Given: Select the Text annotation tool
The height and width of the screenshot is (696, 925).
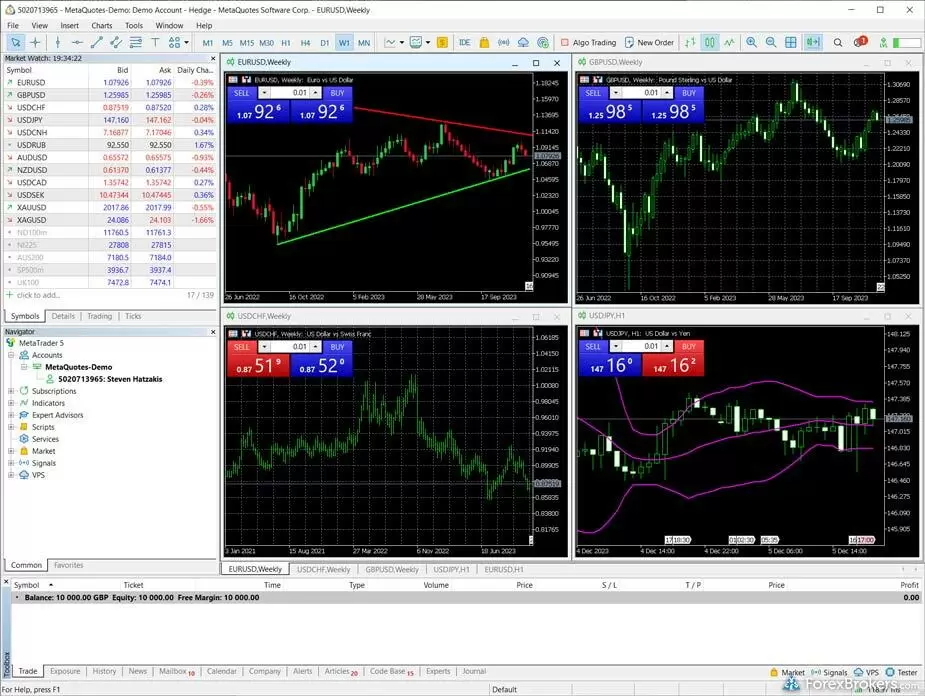Looking at the screenshot, I should pyautogui.click(x=154, y=42).
